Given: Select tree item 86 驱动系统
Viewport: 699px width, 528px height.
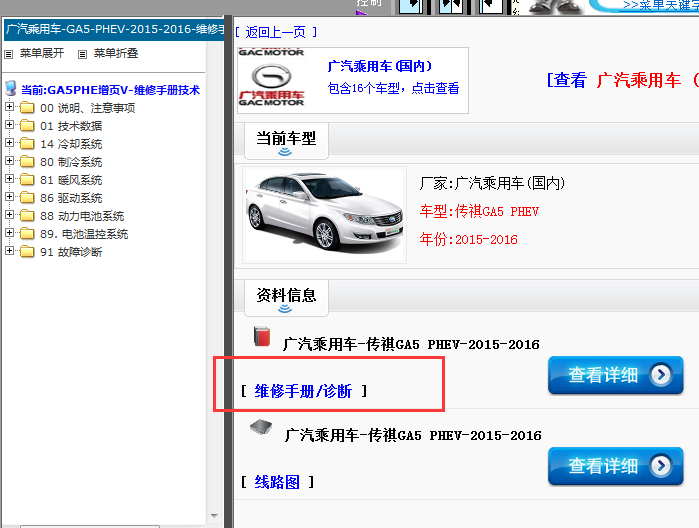Looking at the screenshot, I should (x=71, y=198).
